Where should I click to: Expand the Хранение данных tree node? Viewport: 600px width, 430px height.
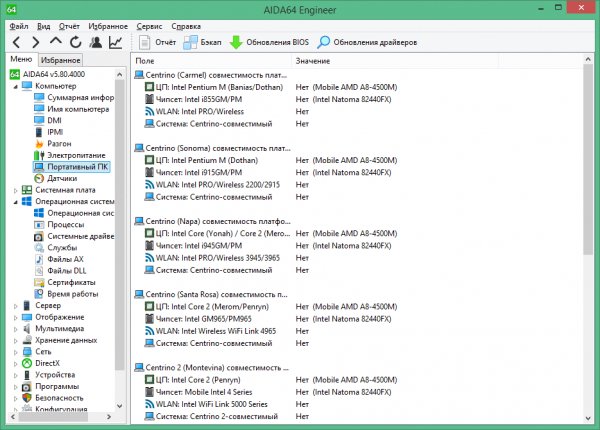point(16,340)
